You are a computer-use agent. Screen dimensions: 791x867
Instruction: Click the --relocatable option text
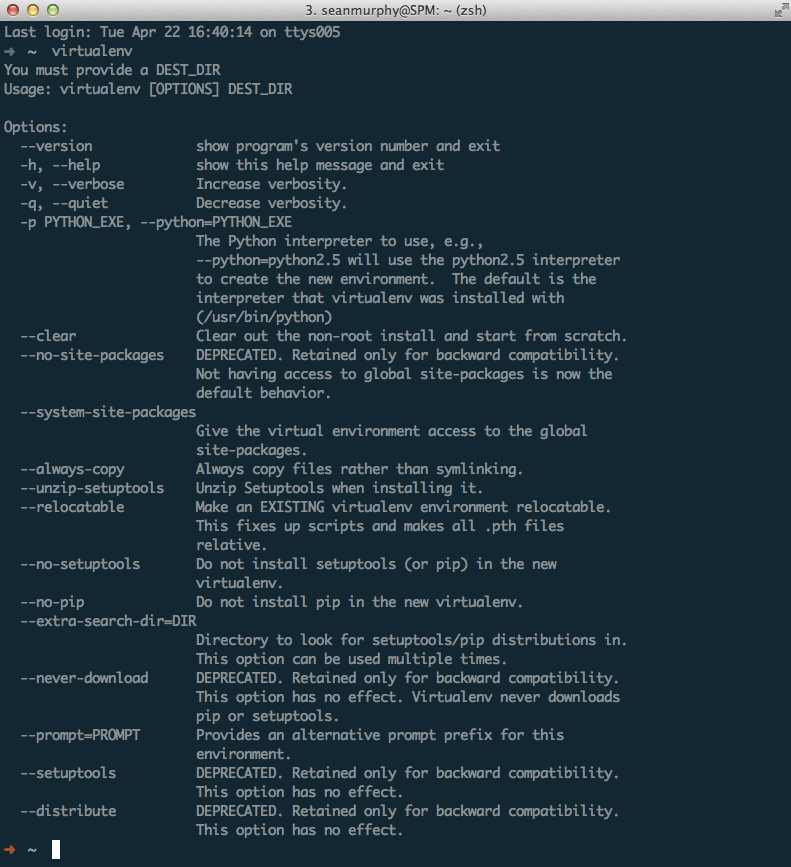72,507
